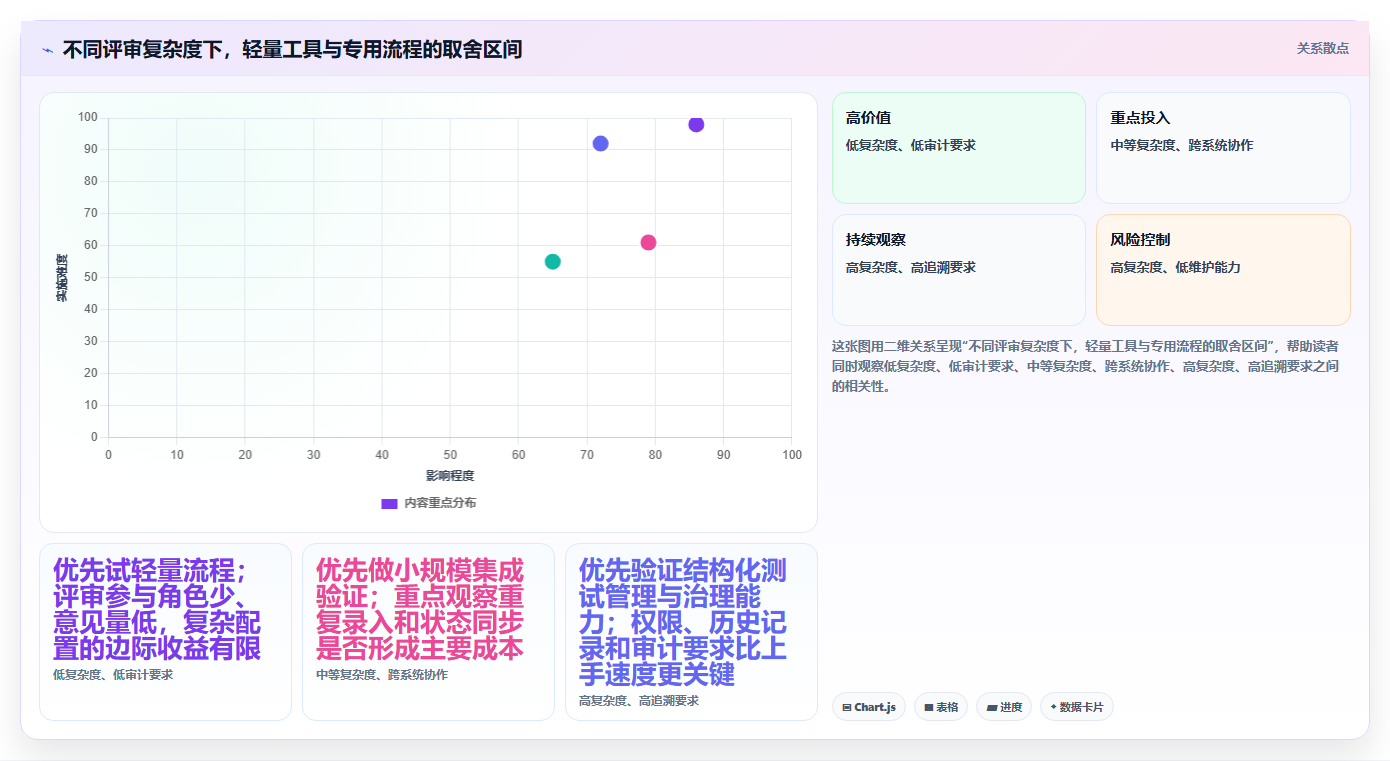1390x761 pixels.
Task: Open the 重点投入 card
Action: tap(1223, 148)
